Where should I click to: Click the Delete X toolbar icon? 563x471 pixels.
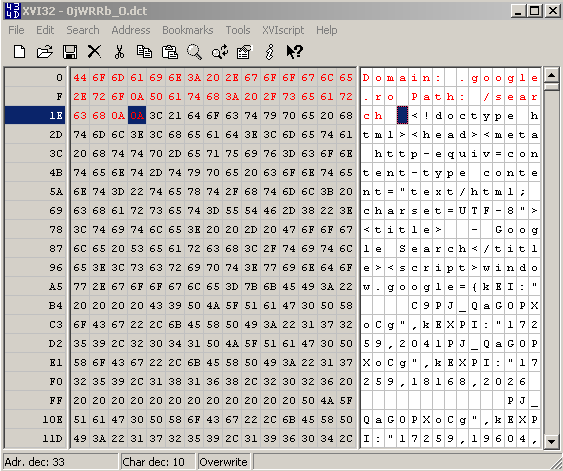94,52
